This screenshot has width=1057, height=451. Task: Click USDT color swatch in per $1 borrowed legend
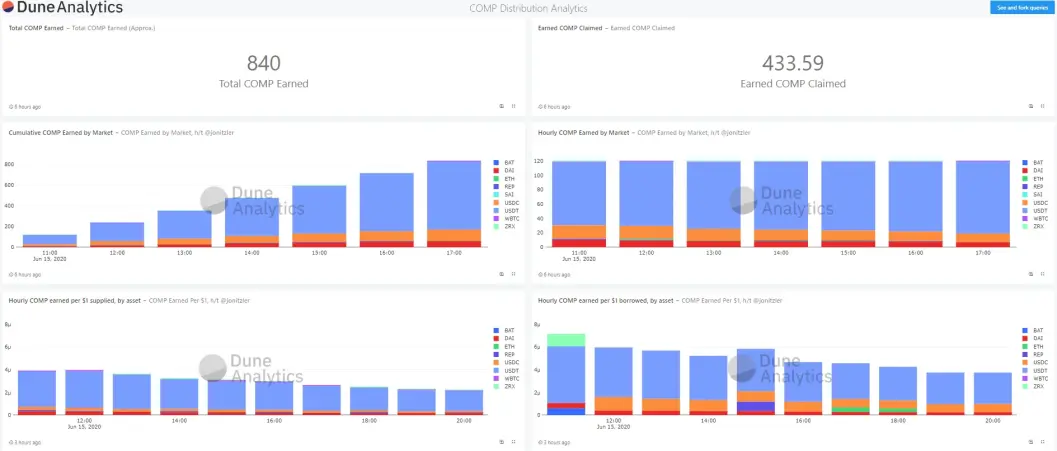pyautogui.click(x=1025, y=370)
